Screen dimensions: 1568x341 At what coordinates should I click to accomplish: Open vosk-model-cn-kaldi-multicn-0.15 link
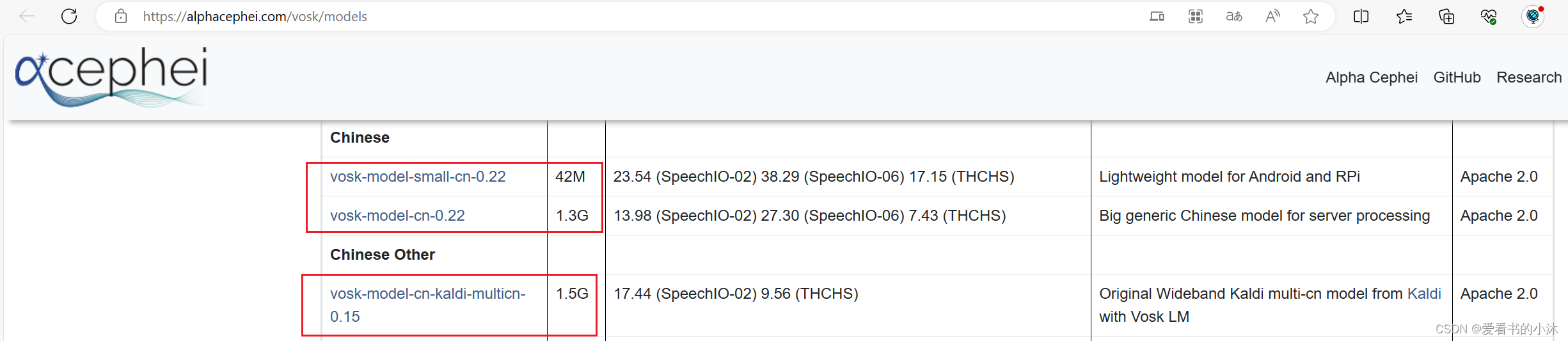(x=427, y=305)
